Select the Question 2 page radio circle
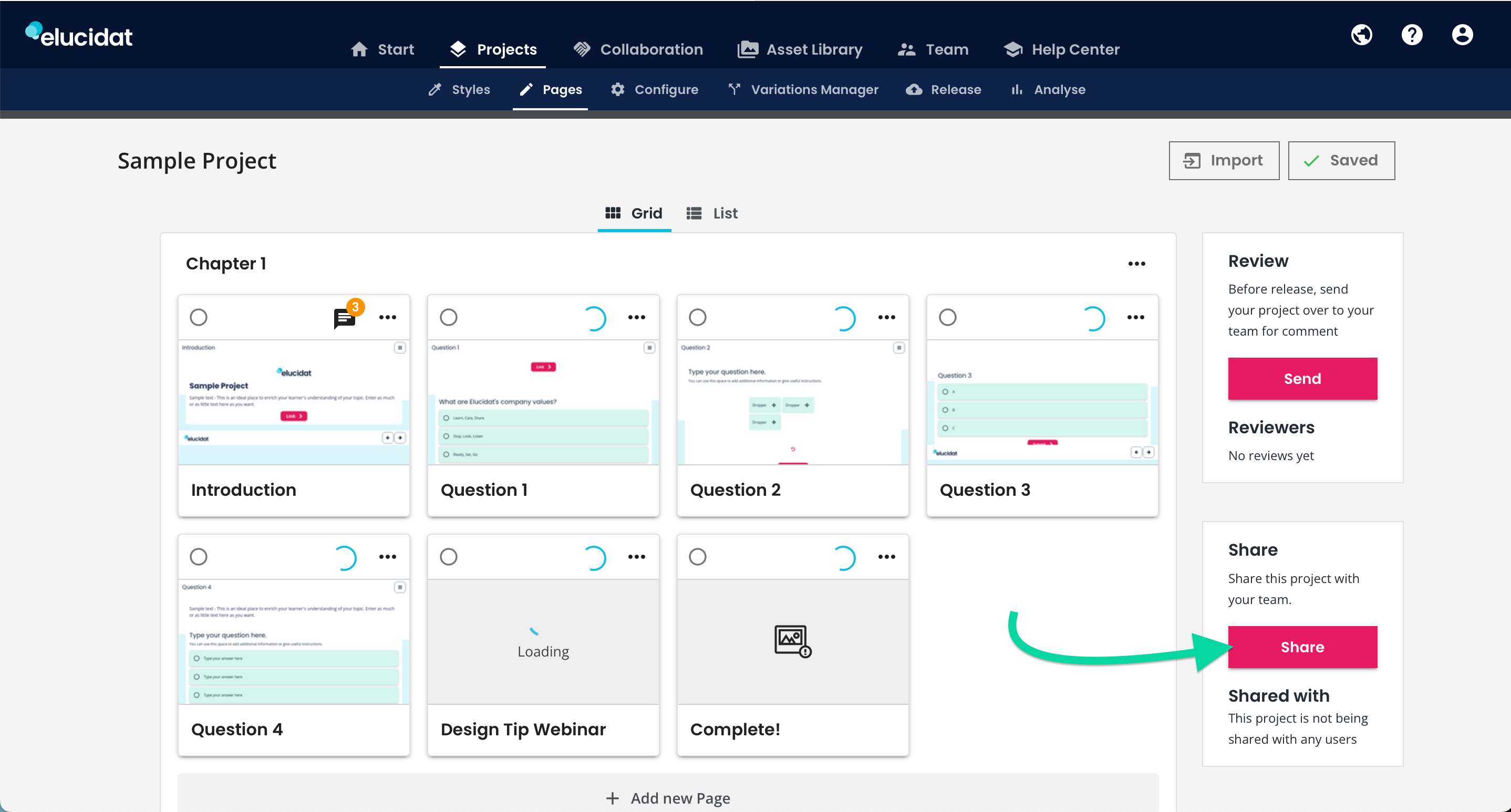 (x=697, y=318)
